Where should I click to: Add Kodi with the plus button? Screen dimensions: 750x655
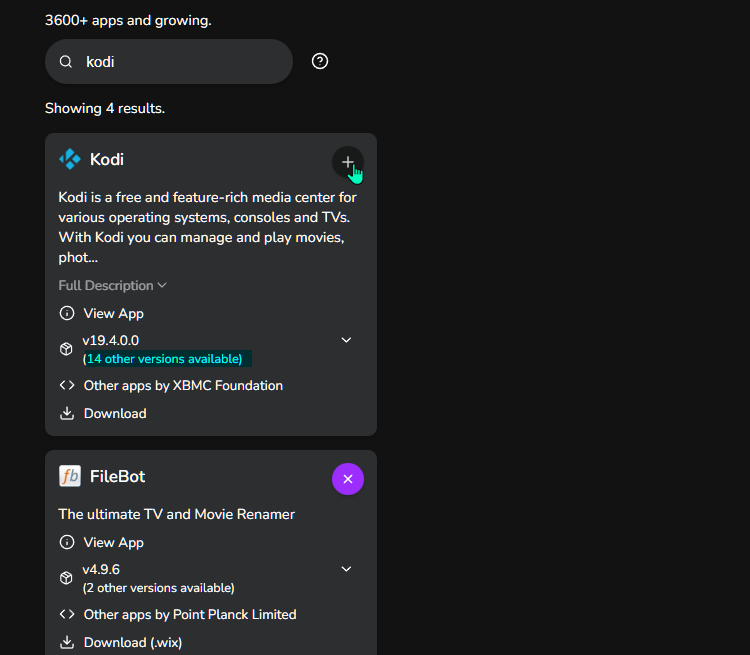(x=348, y=162)
